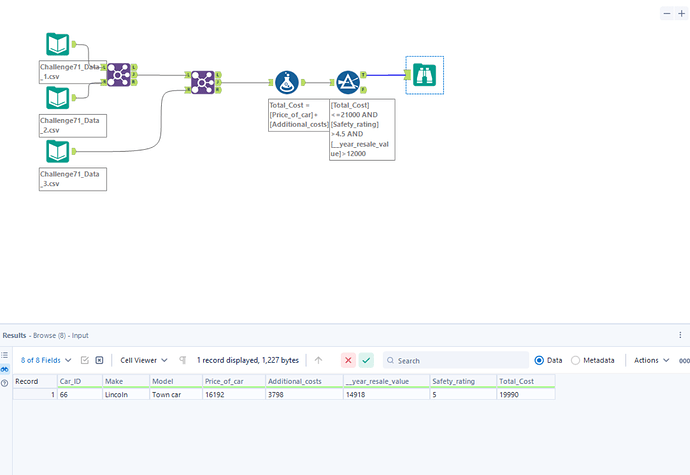Click the first Join tool J output anchor
Image resolution: width=690 pixels, height=475 pixels.
point(134,74)
